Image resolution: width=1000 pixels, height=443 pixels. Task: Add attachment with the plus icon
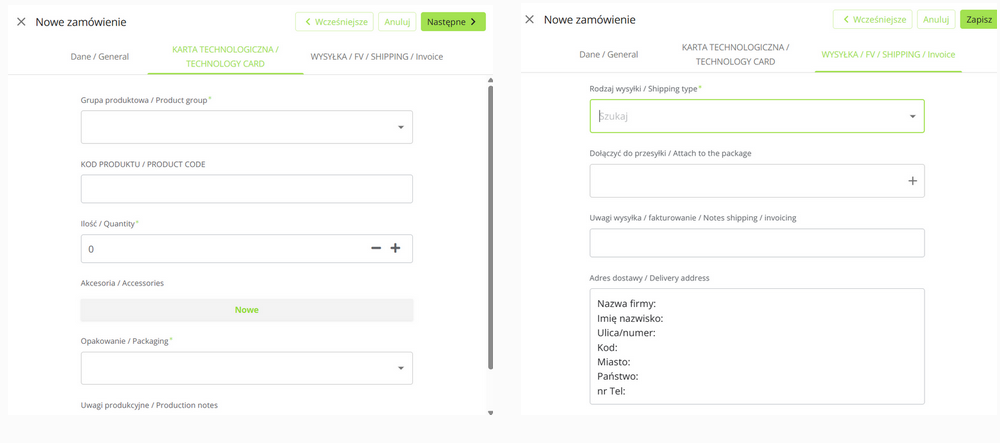(x=913, y=181)
